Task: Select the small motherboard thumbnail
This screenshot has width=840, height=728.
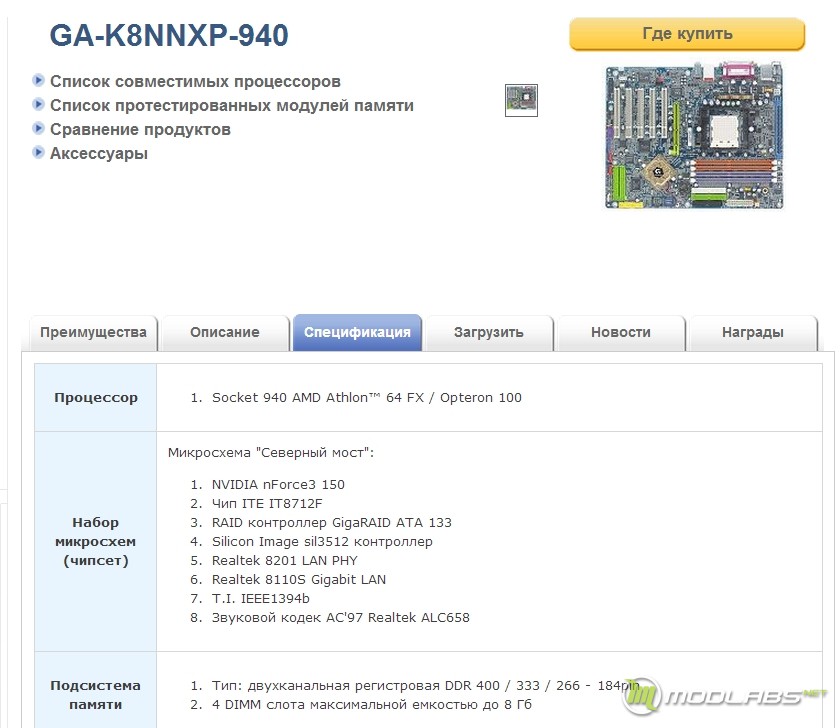Action: point(521,100)
